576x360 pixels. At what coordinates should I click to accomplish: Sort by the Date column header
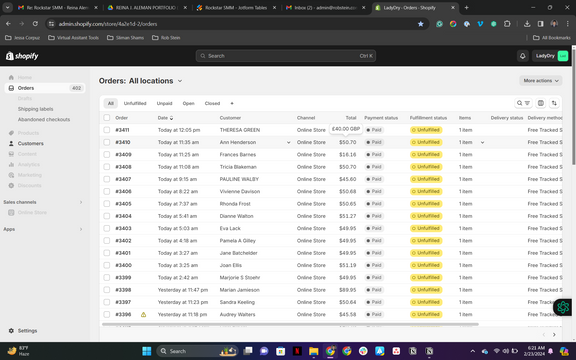(x=165, y=118)
